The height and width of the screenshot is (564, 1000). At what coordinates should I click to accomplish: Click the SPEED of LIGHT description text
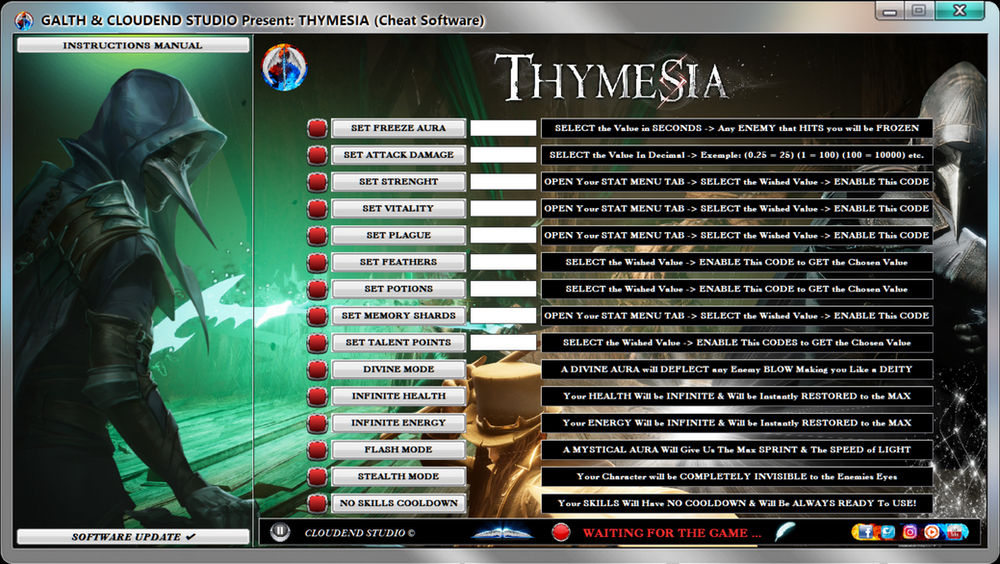tap(737, 449)
